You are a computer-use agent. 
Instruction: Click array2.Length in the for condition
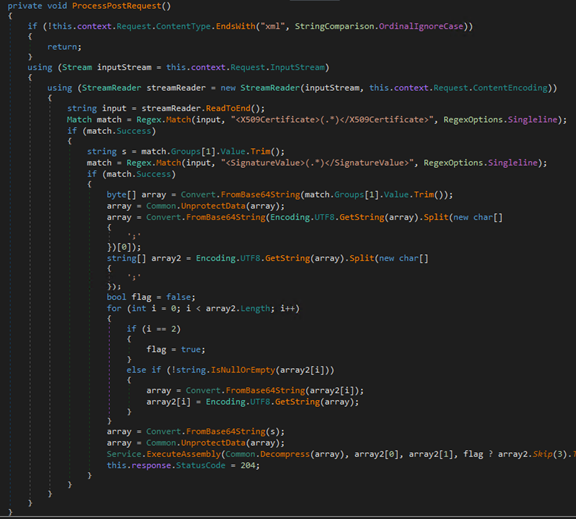[x=238, y=309]
